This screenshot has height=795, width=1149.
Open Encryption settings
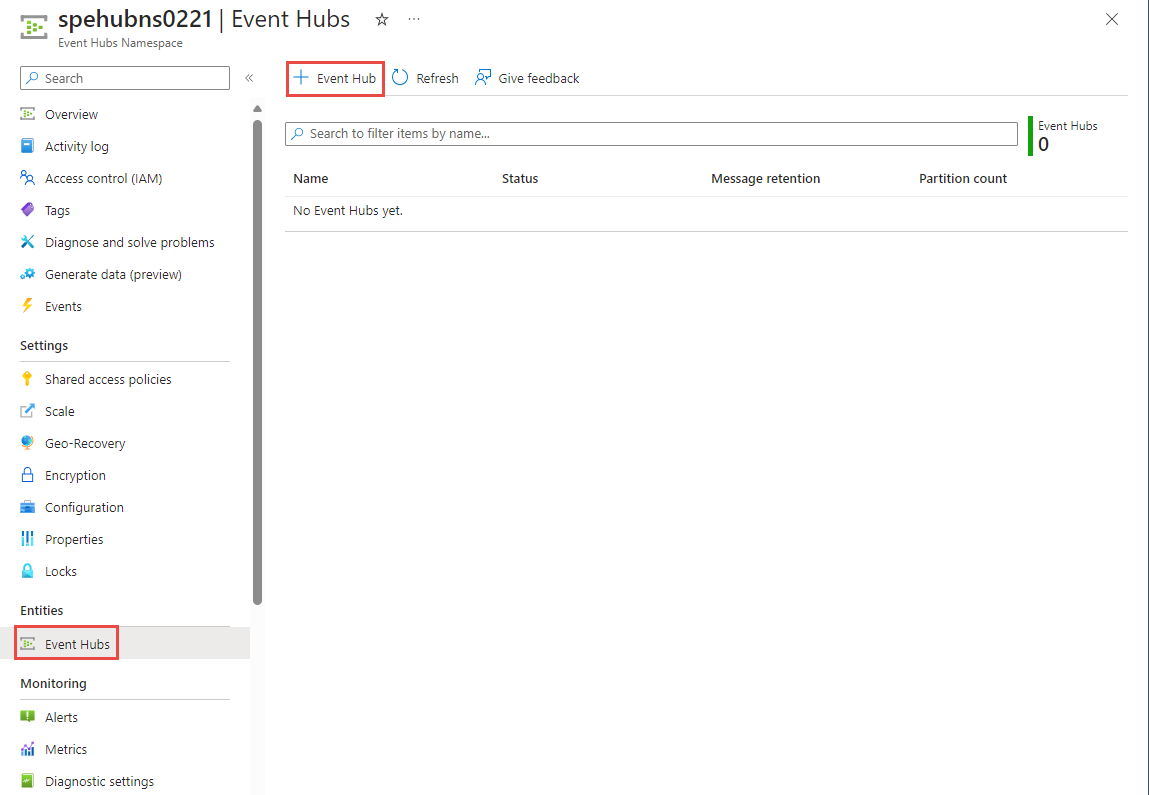coord(75,476)
